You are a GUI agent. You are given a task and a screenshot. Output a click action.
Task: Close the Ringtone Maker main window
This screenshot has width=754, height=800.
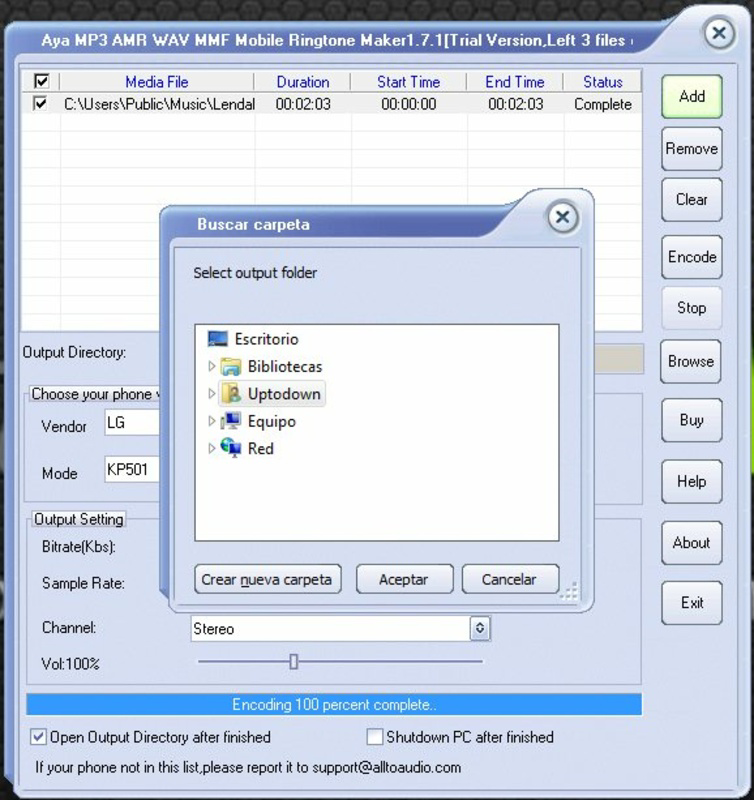pos(719,34)
